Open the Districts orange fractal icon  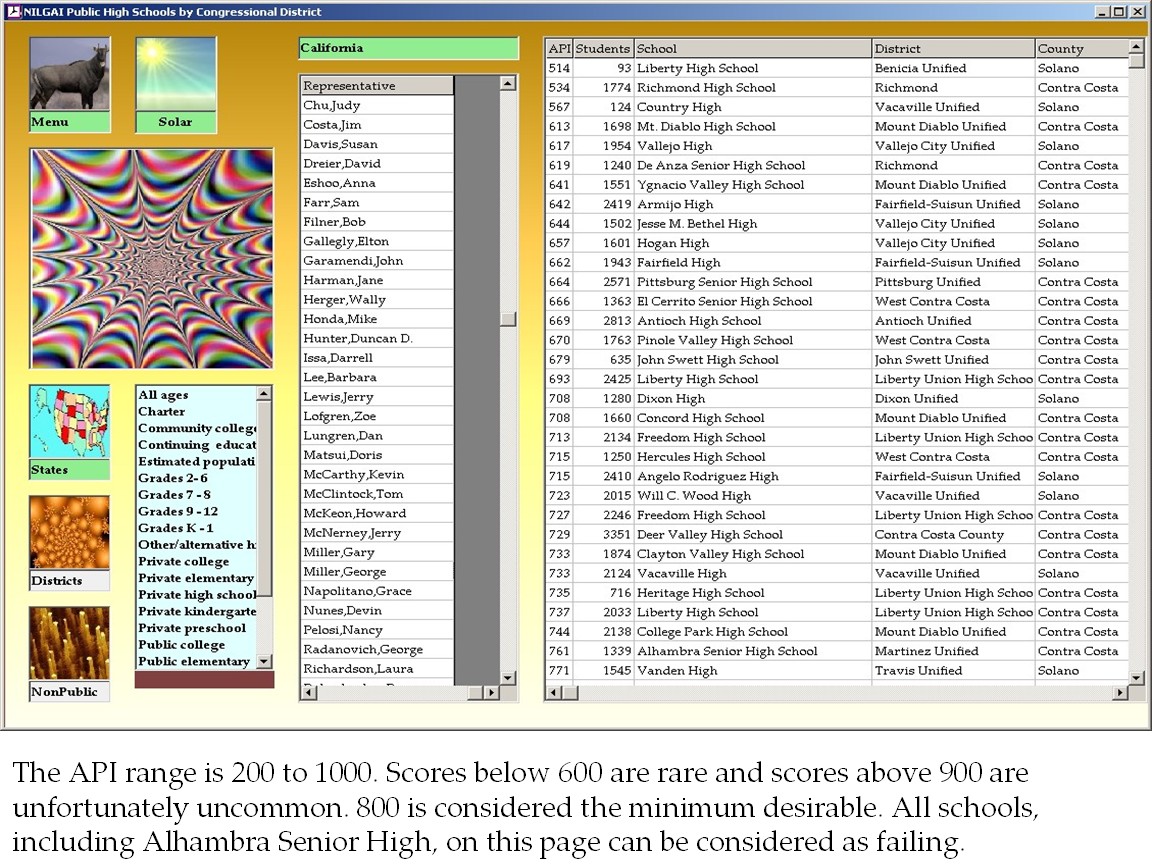[69, 533]
